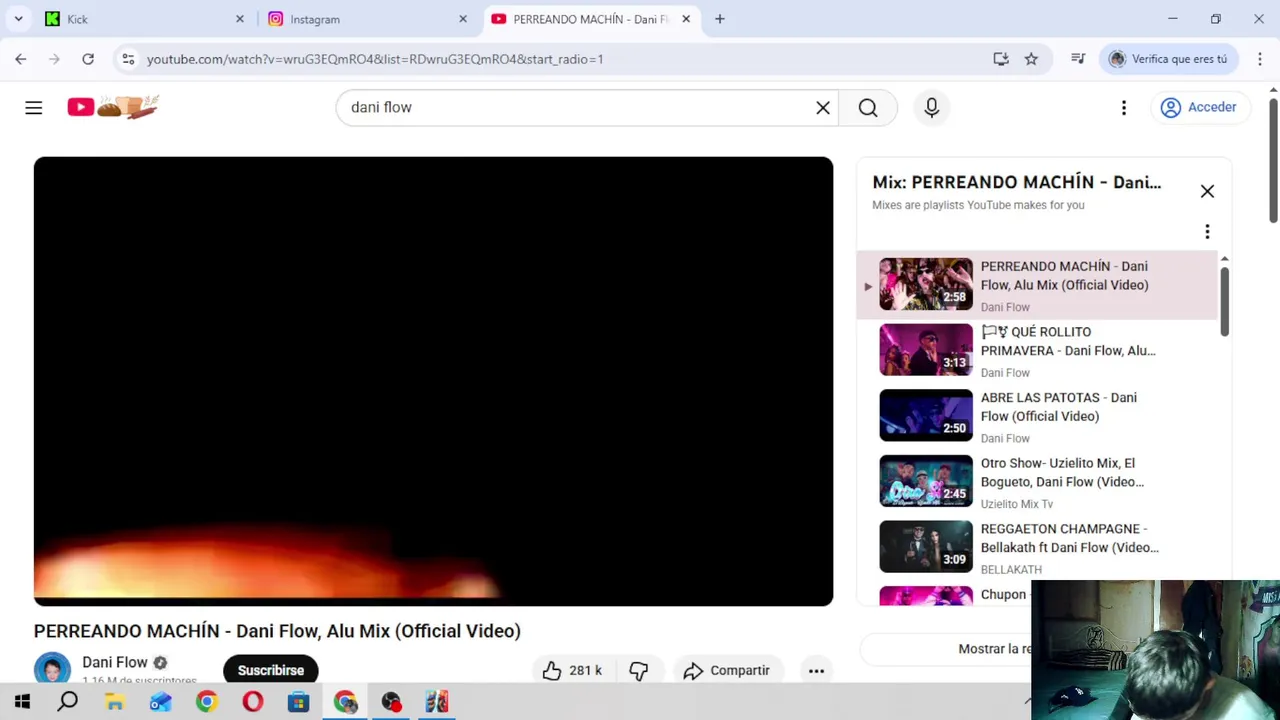The width and height of the screenshot is (1280, 720).
Task: Open Mix playlist options three-dot menu
Action: click(x=1207, y=232)
